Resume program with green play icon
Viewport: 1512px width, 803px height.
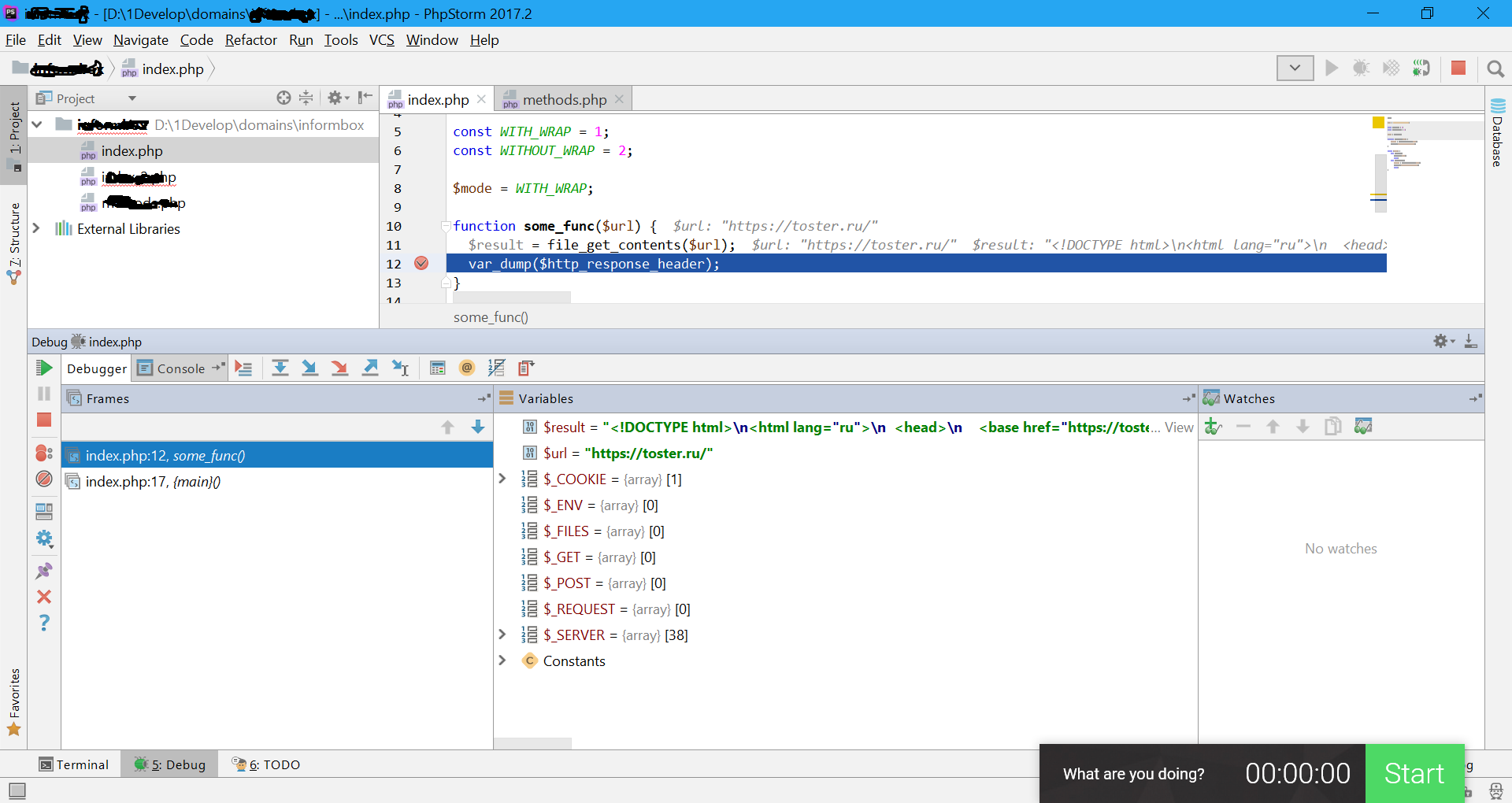[44, 368]
